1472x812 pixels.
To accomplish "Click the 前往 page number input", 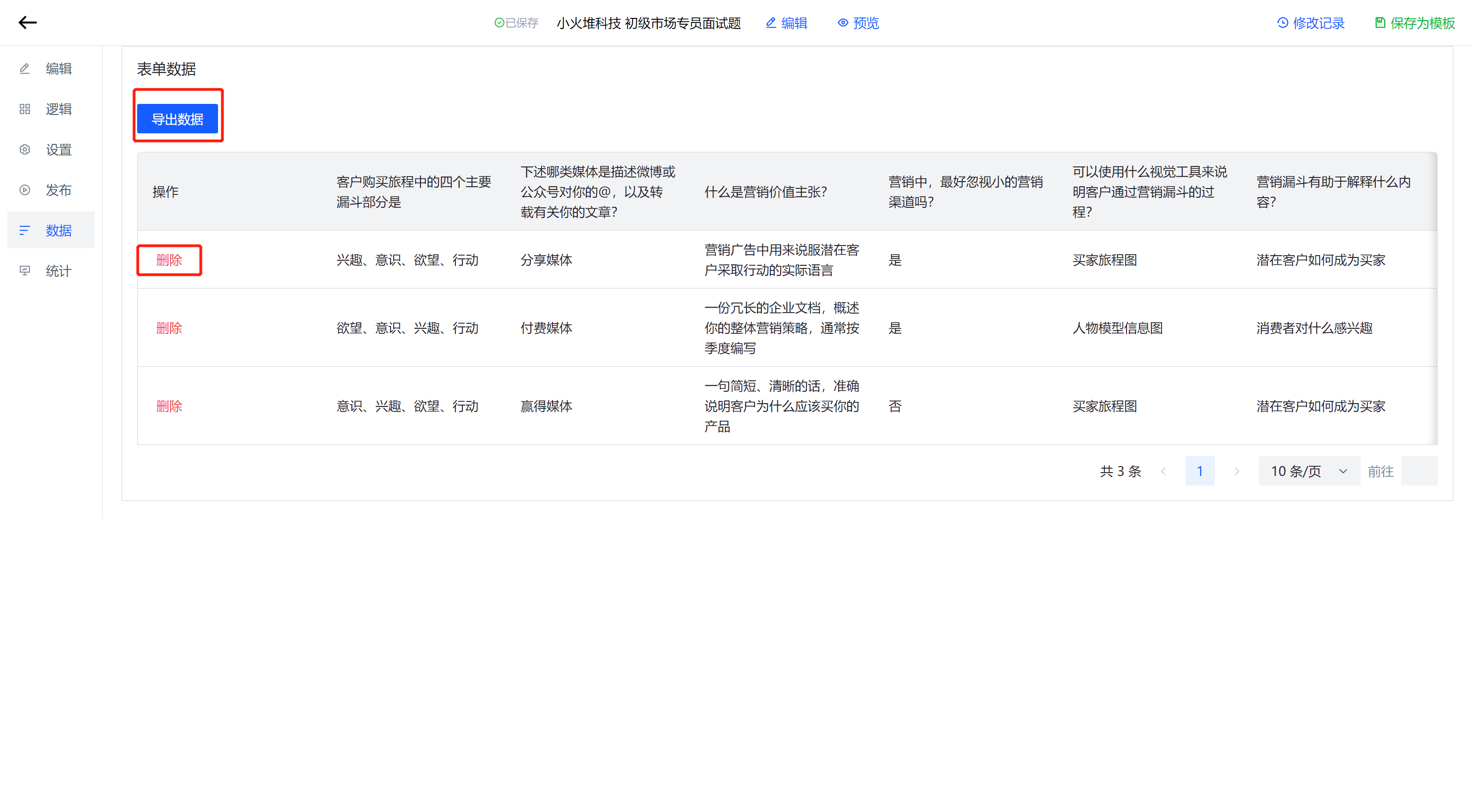I will tap(1419, 471).
